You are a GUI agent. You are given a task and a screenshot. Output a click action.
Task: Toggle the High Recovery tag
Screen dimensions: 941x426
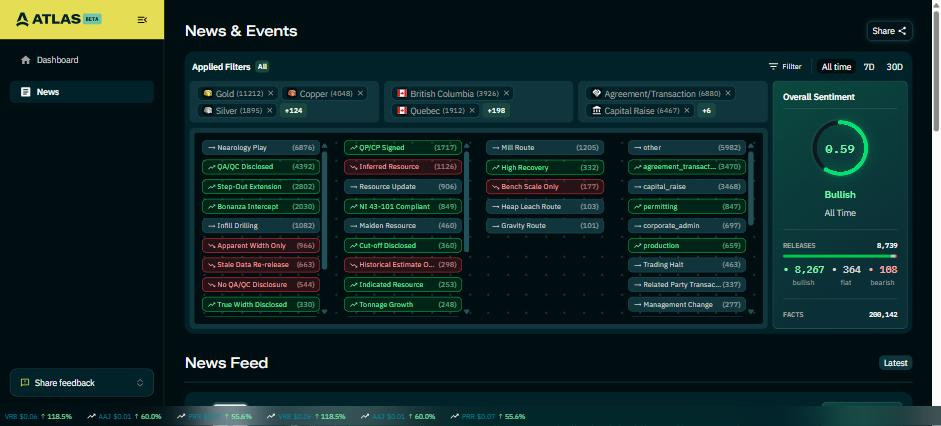tap(545, 167)
